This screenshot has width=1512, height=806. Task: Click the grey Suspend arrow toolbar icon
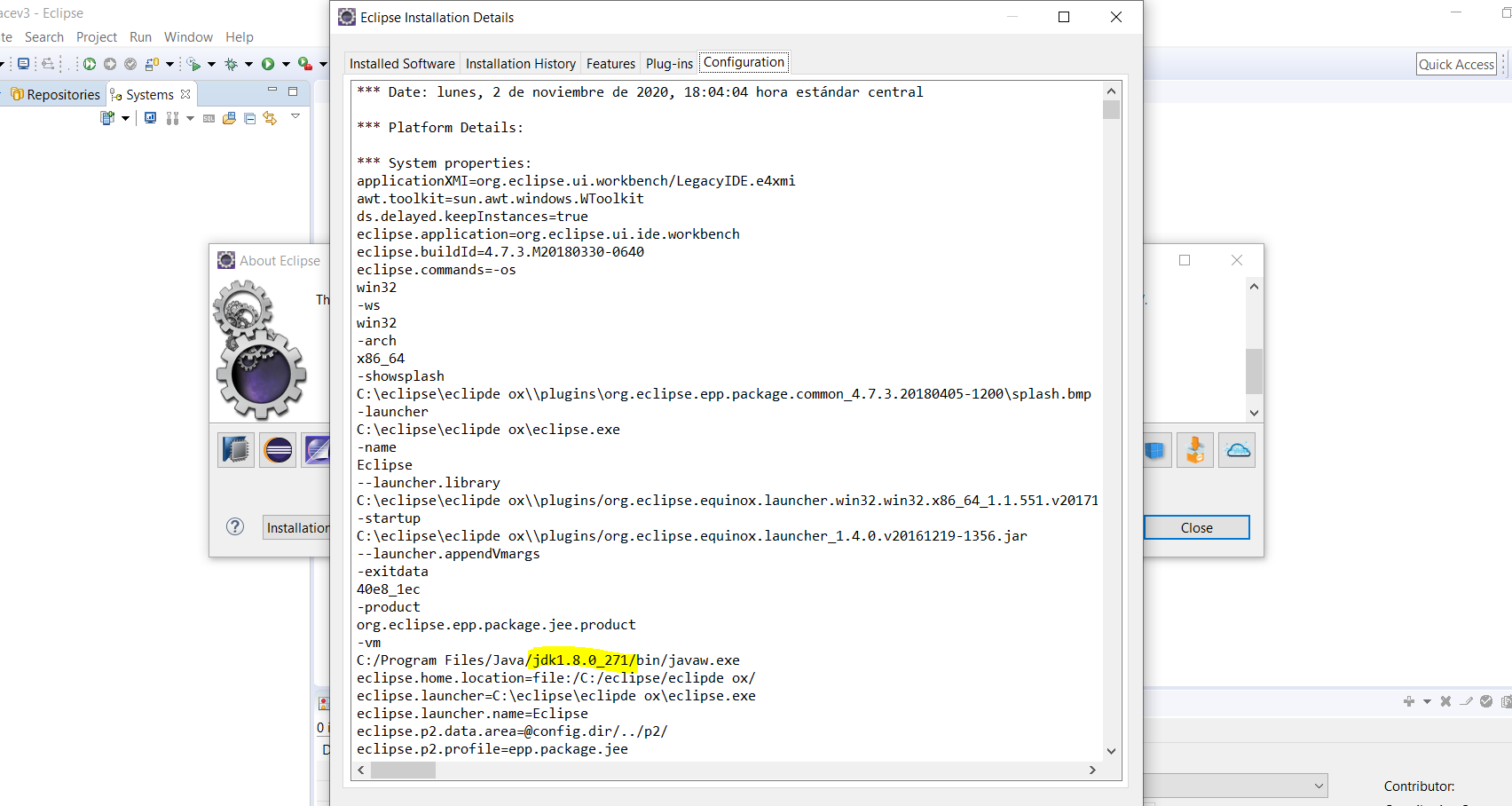(x=110, y=64)
